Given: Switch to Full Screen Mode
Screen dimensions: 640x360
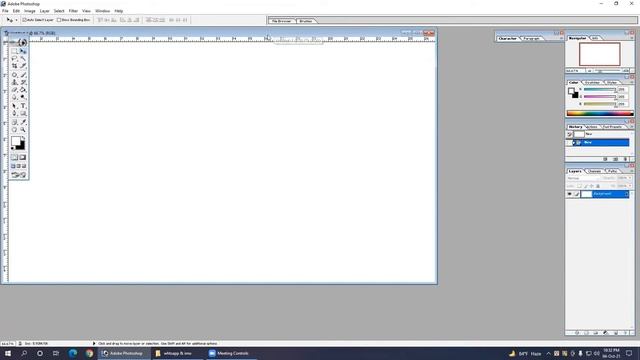Looking at the screenshot, I should (x=24, y=166).
